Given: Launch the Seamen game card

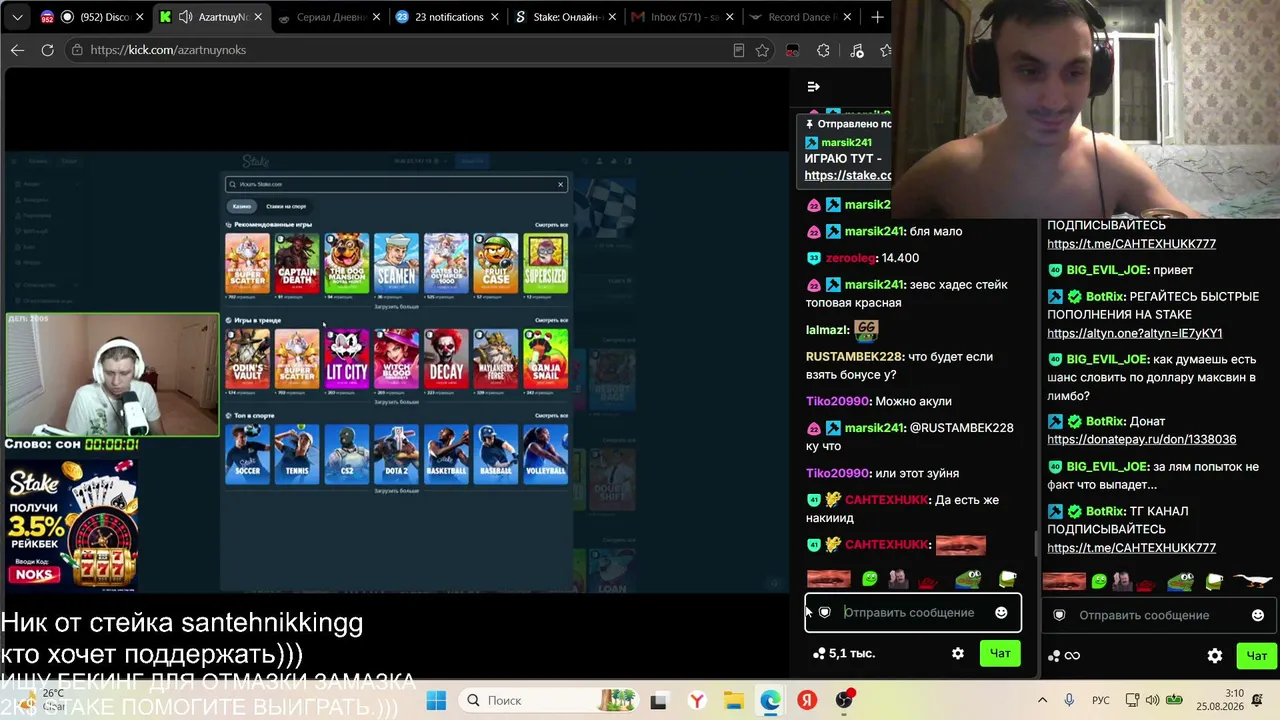Looking at the screenshot, I should click(396, 263).
